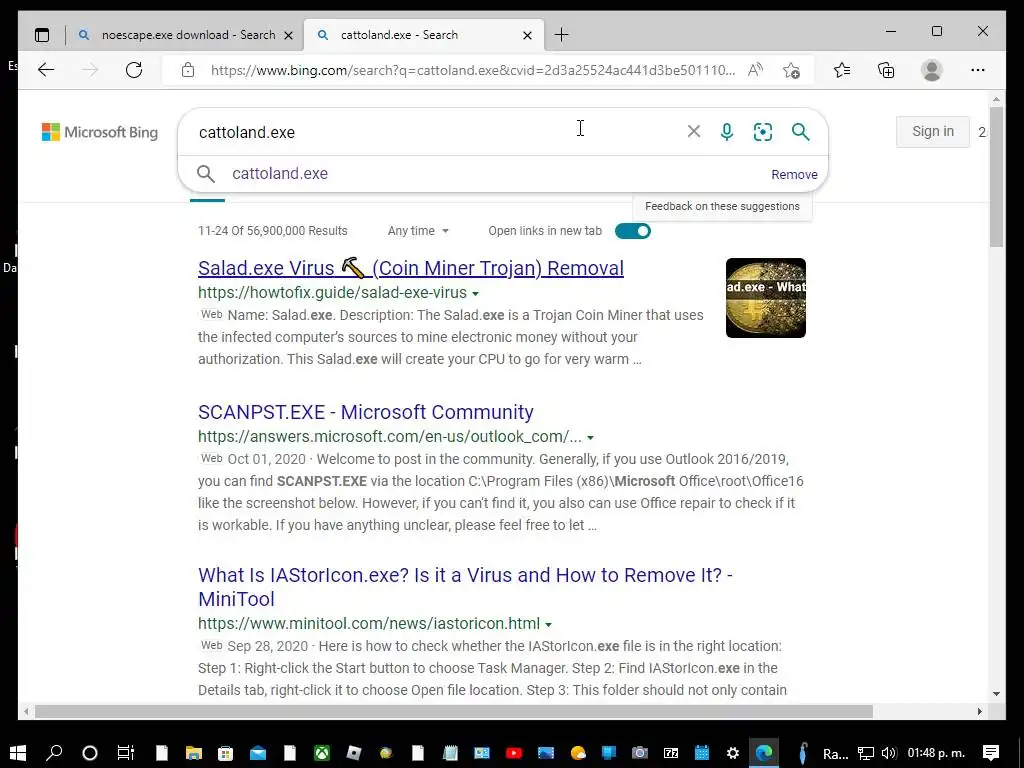Click the browser address bar URL
The height and width of the screenshot is (768, 1024).
[473, 70]
